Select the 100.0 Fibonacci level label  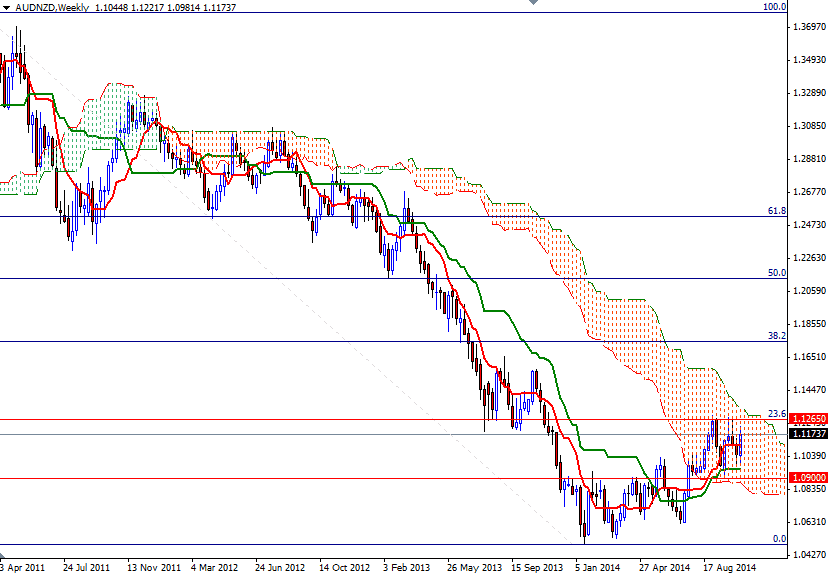[x=775, y=7]
